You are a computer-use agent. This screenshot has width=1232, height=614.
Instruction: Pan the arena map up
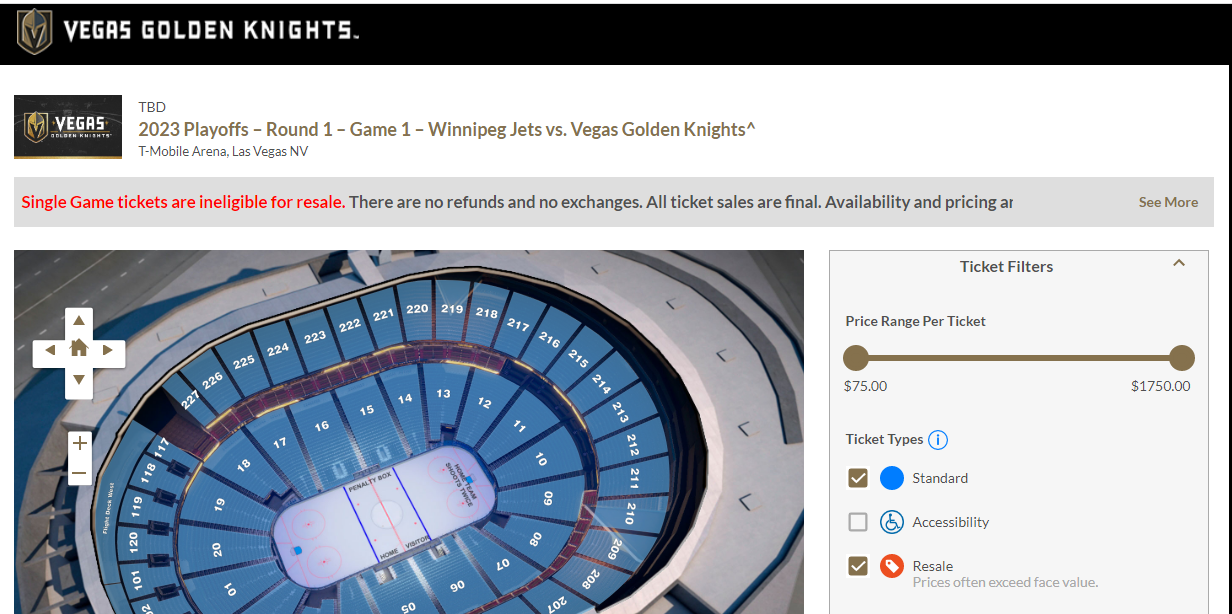pyautogui.click(x=79, y=321)
